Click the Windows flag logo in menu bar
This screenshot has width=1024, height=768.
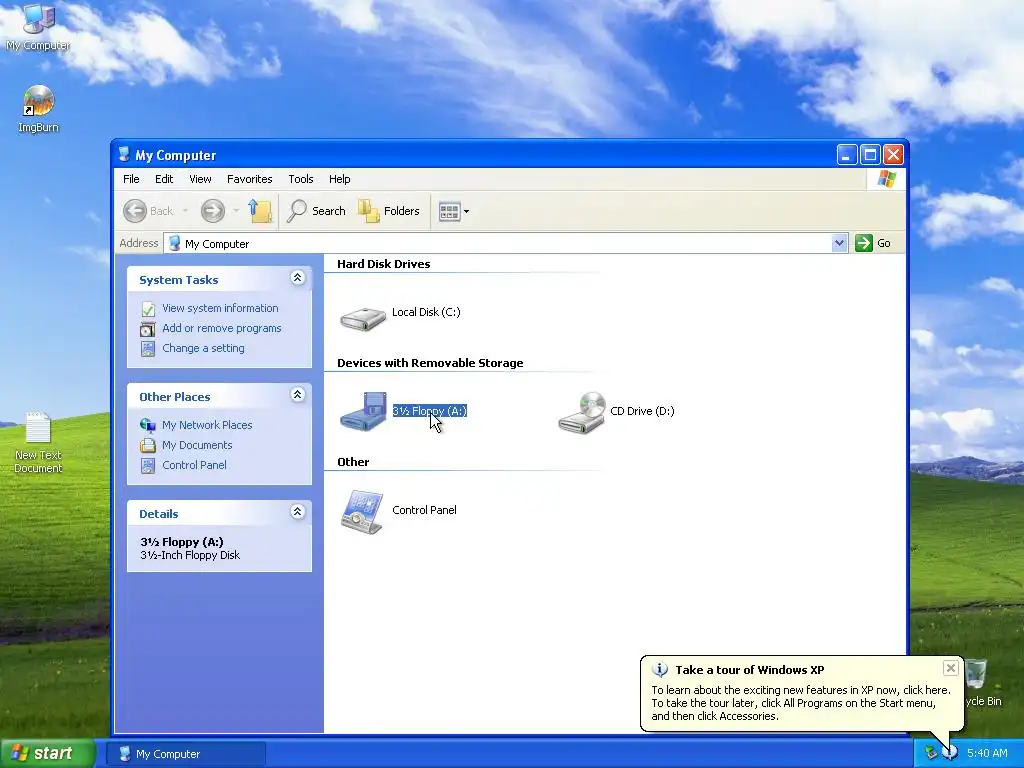(887, 179)
